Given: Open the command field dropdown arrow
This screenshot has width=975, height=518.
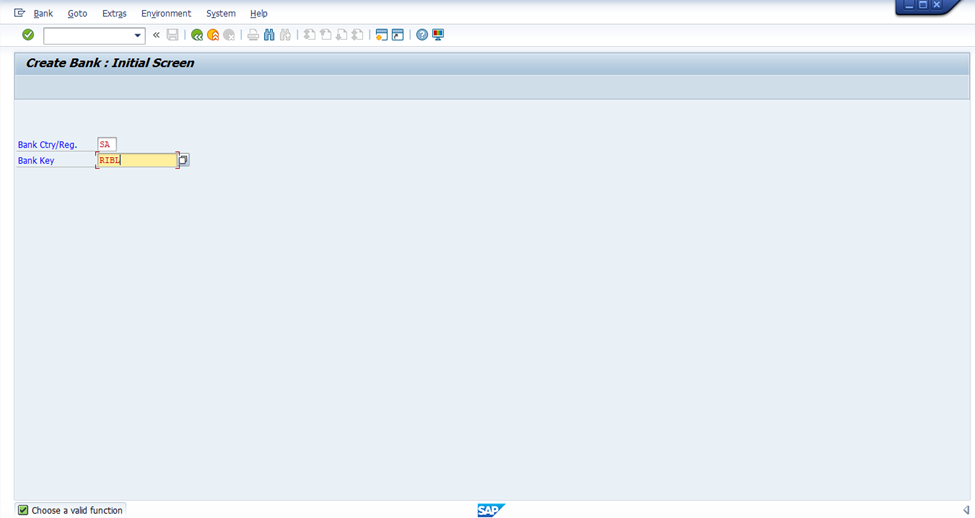Looking at the screenshot, I should 137,35.
